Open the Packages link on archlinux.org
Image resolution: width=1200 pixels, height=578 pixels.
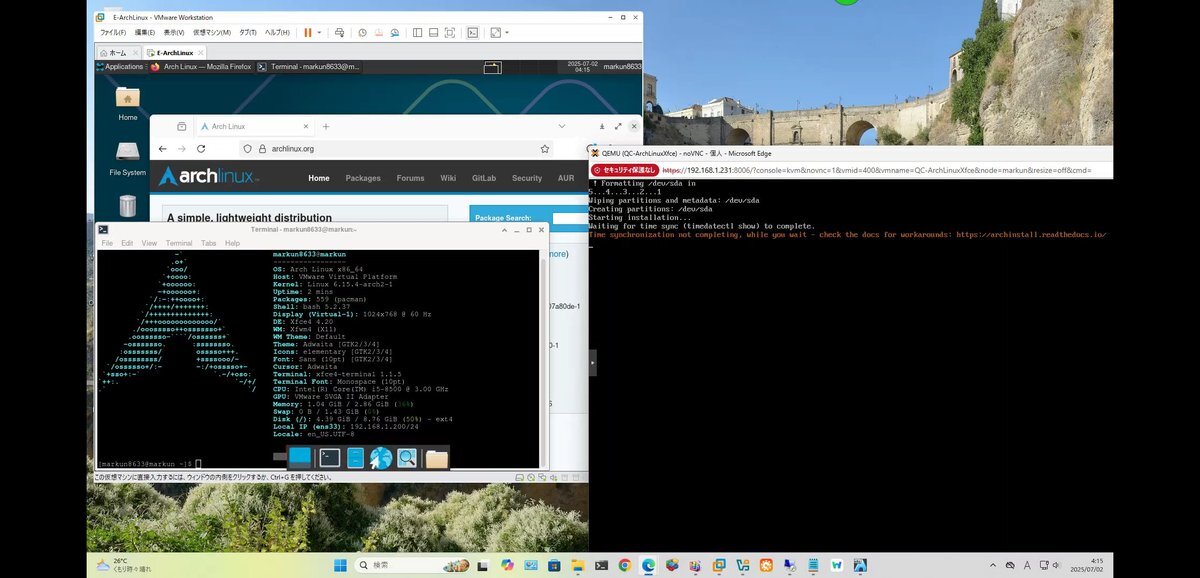click(x=363, y=178)
